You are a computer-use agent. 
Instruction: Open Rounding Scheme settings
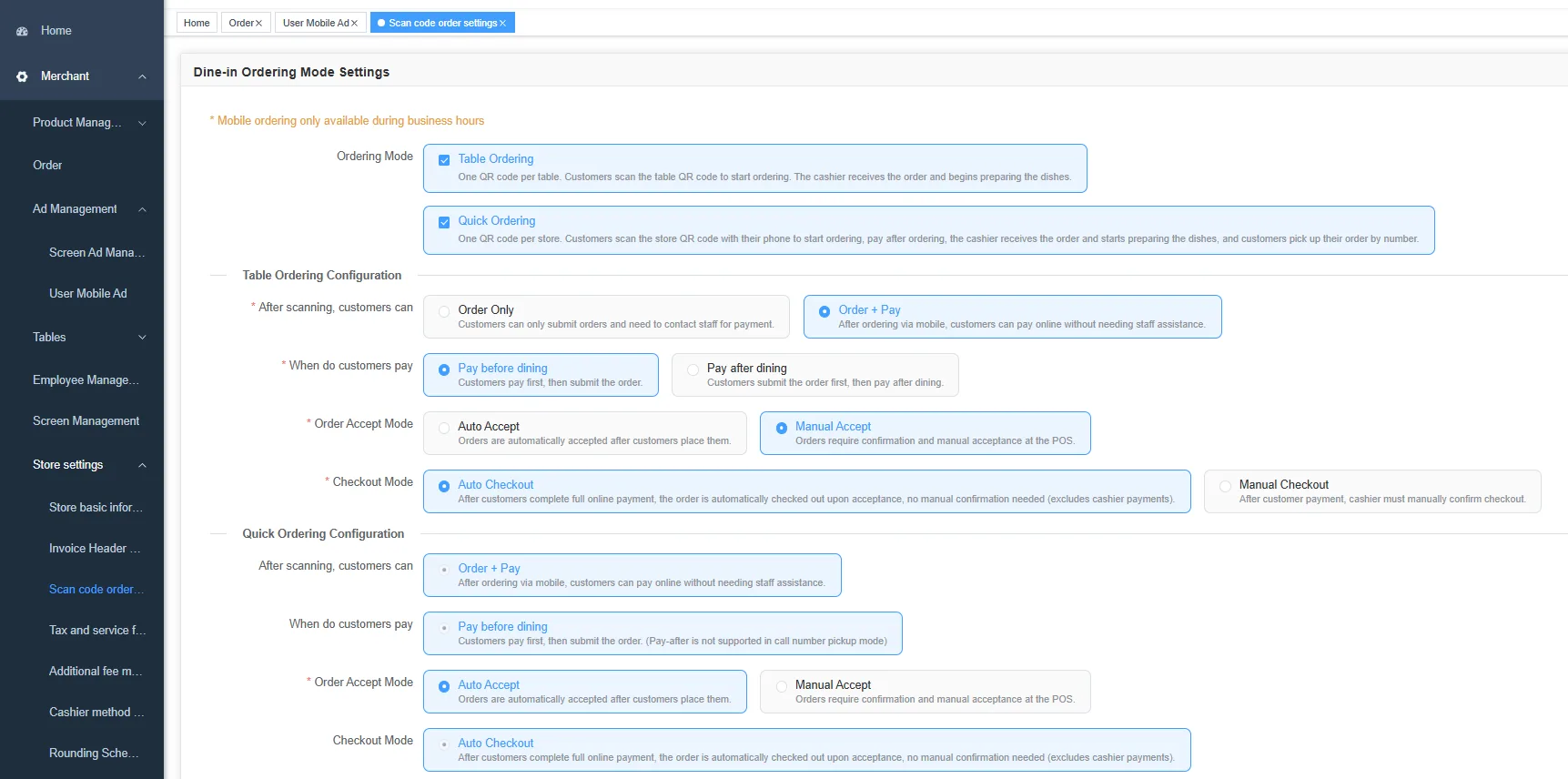(82, 754)
